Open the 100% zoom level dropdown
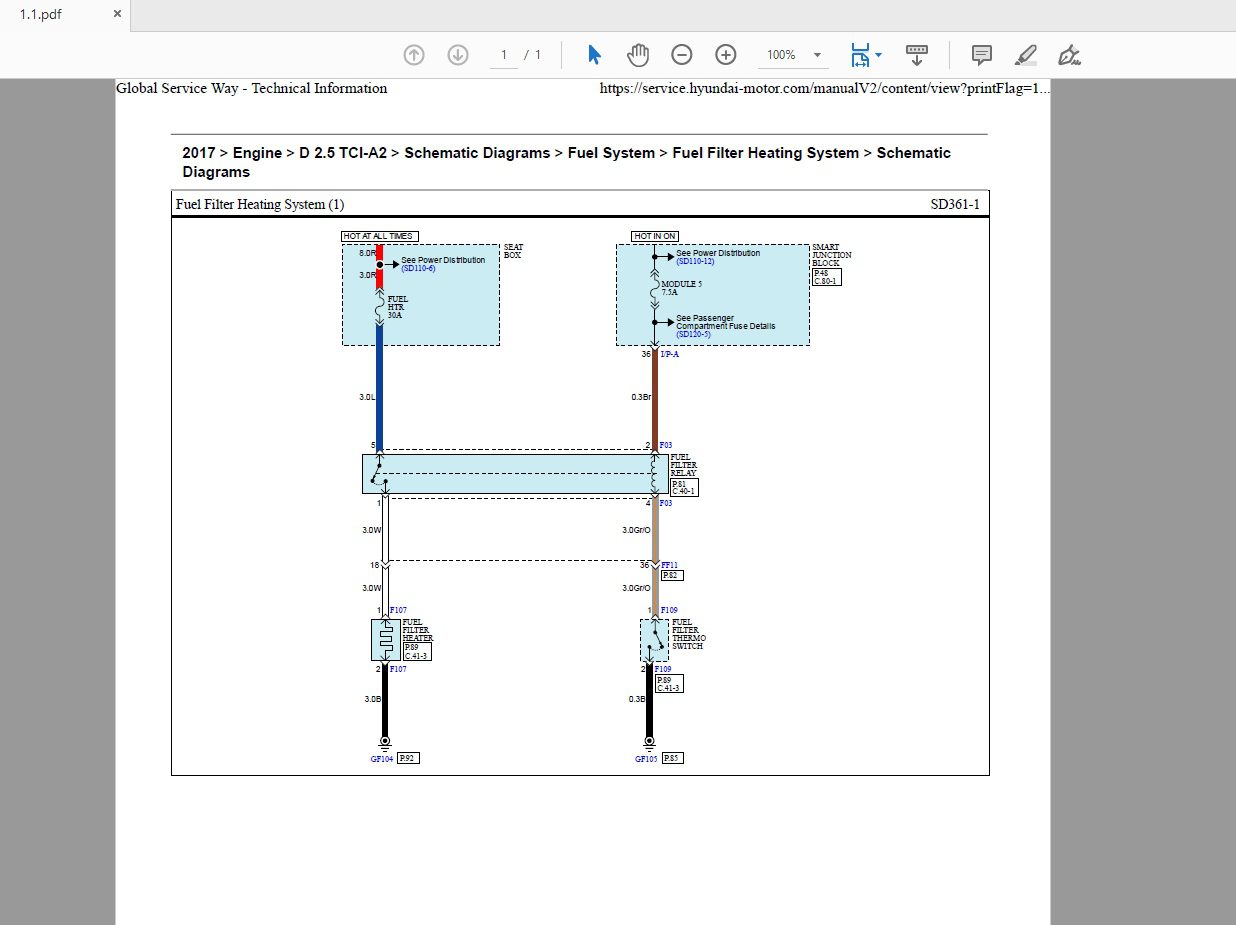The width and height of the screenshot is (1236, 925). [817, 55]
